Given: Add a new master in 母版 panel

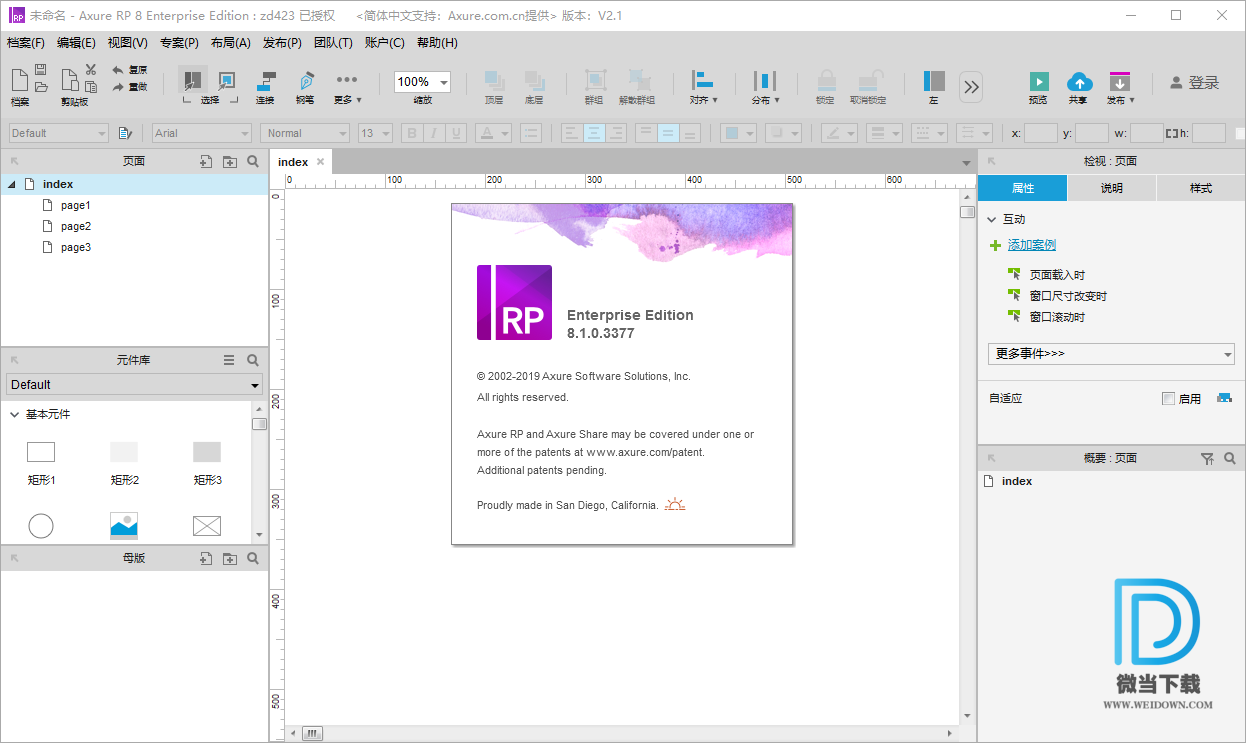Looking at the screenshot, I should pos(206,558).
